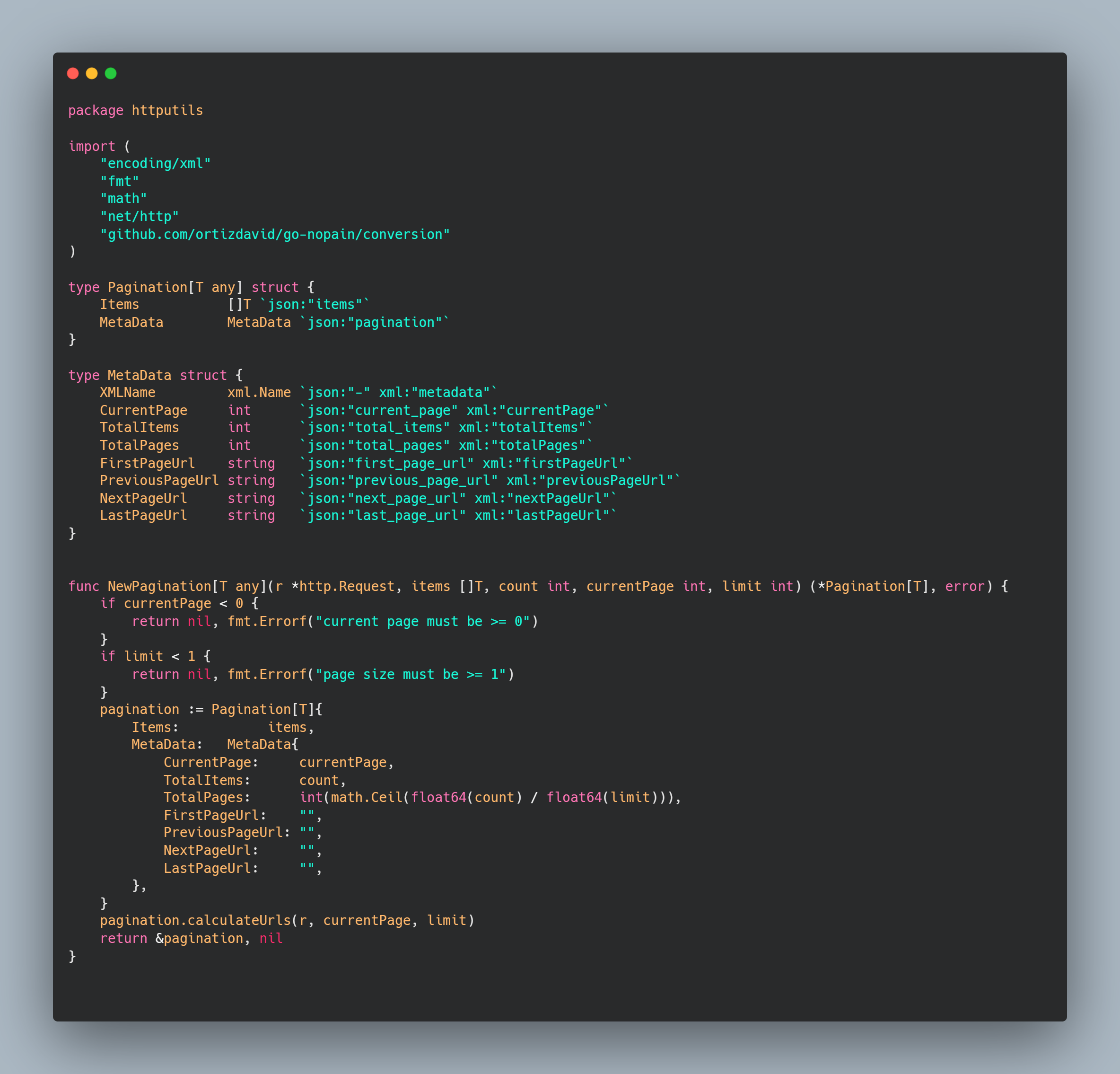Image resolution: width=1120 pixels, height=1074 pixels.
Task: Click the 'NewPagination' function name
Action: [159, 586]
